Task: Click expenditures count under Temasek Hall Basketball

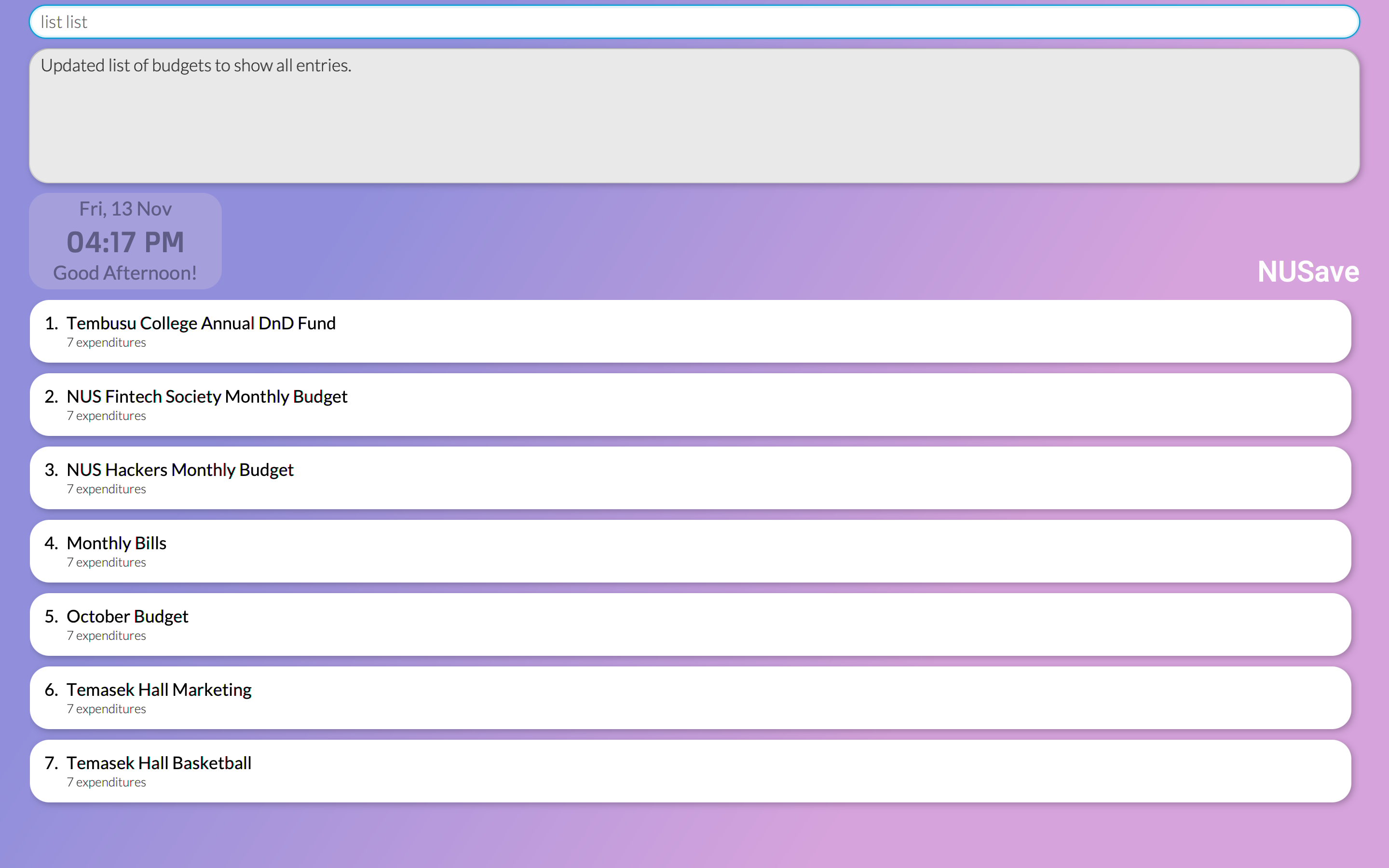Action: [106, 783]
